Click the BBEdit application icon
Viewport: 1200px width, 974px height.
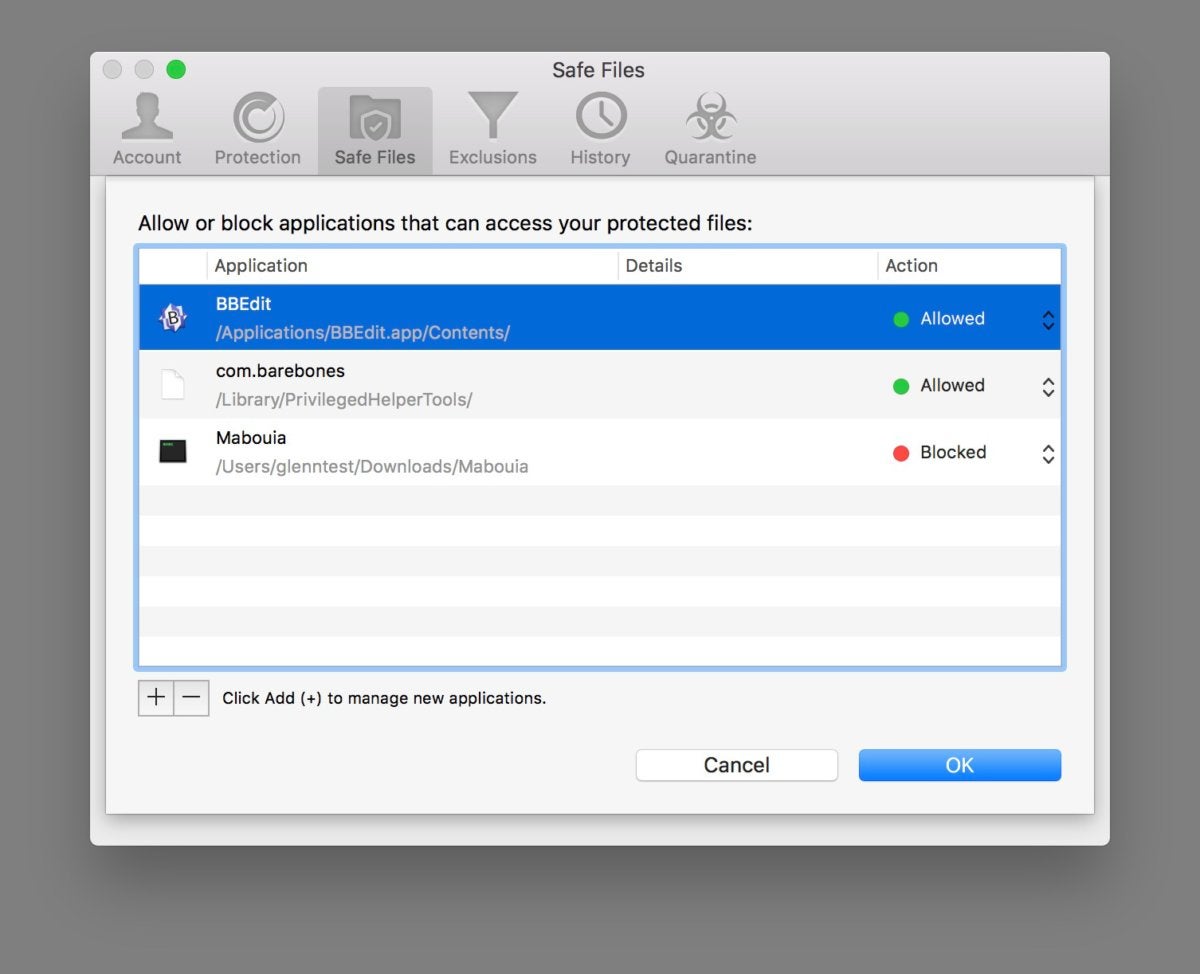[x=173, y=318]
